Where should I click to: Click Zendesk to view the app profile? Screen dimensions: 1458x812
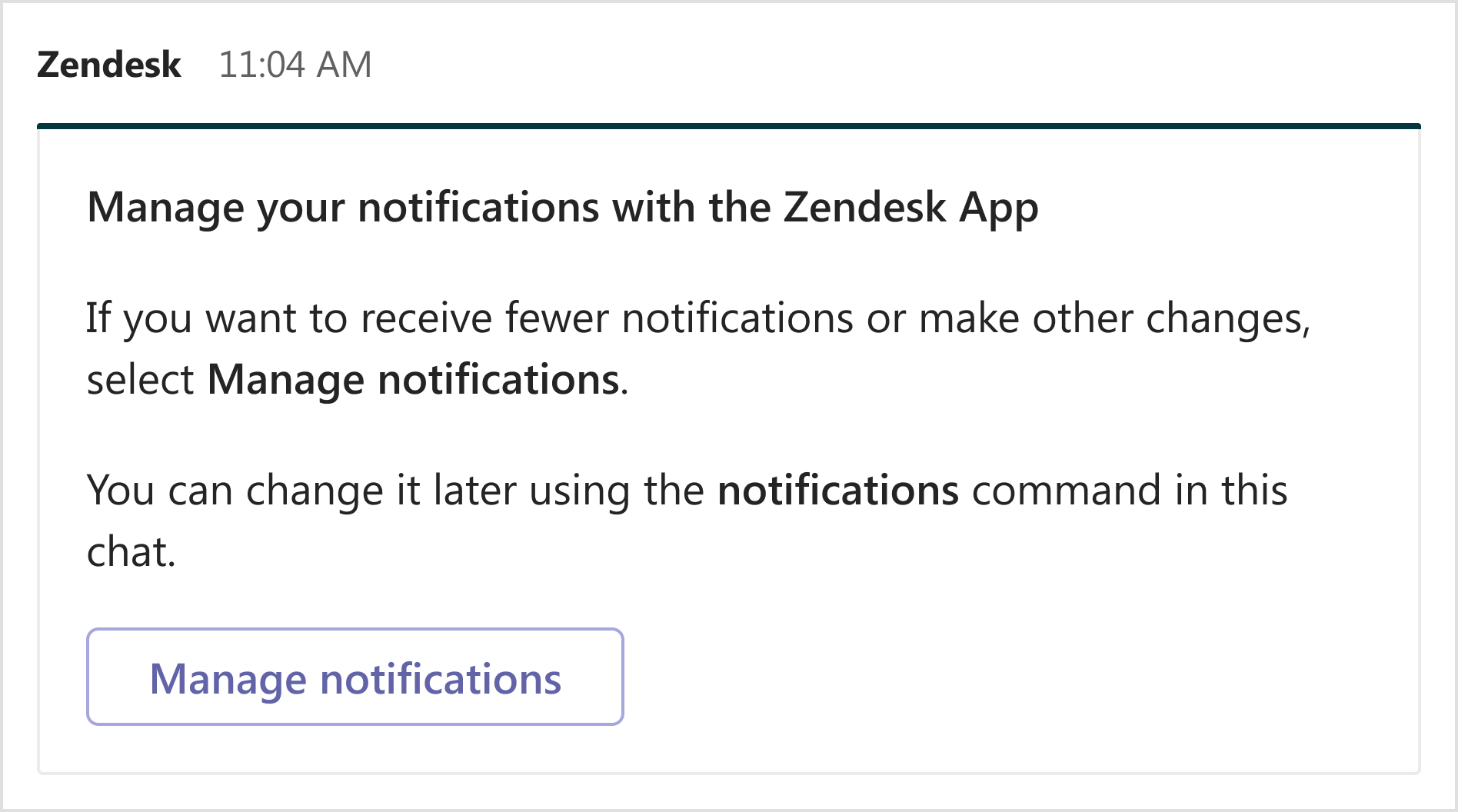(109, 65)
